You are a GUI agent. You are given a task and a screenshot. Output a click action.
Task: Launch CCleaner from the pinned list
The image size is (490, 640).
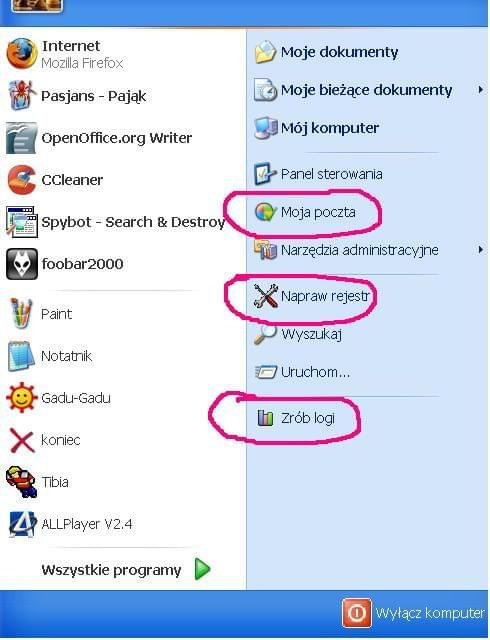[22, 180]
